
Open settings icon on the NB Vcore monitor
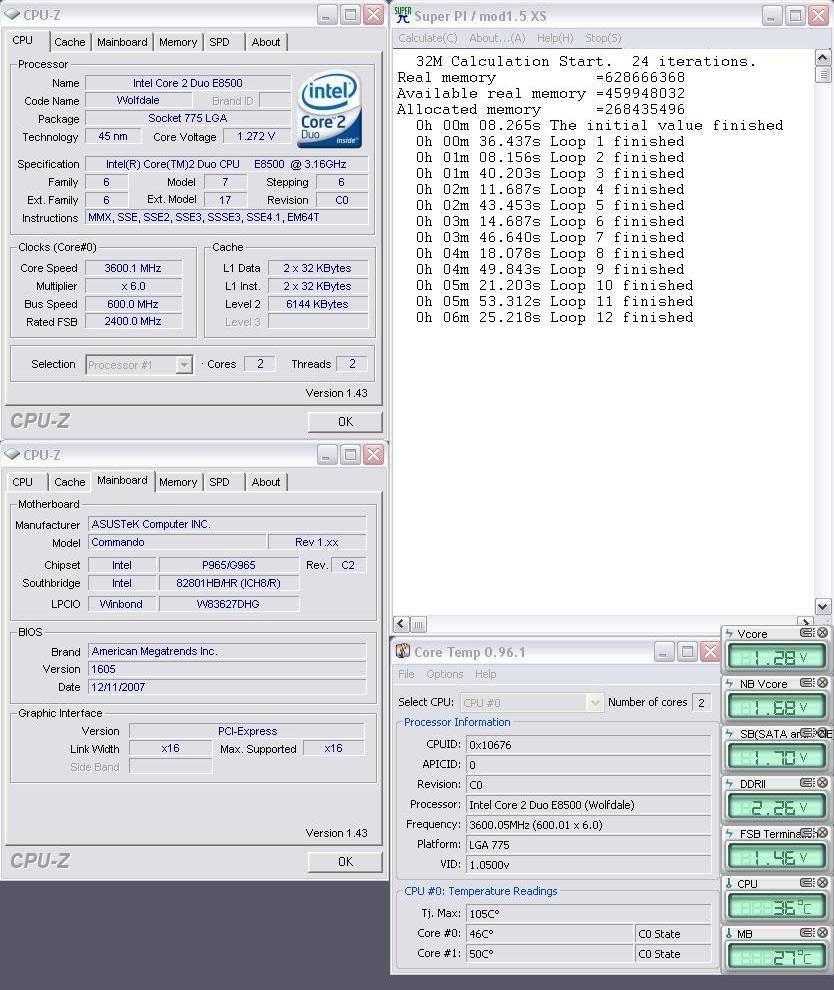pos(806,683)
